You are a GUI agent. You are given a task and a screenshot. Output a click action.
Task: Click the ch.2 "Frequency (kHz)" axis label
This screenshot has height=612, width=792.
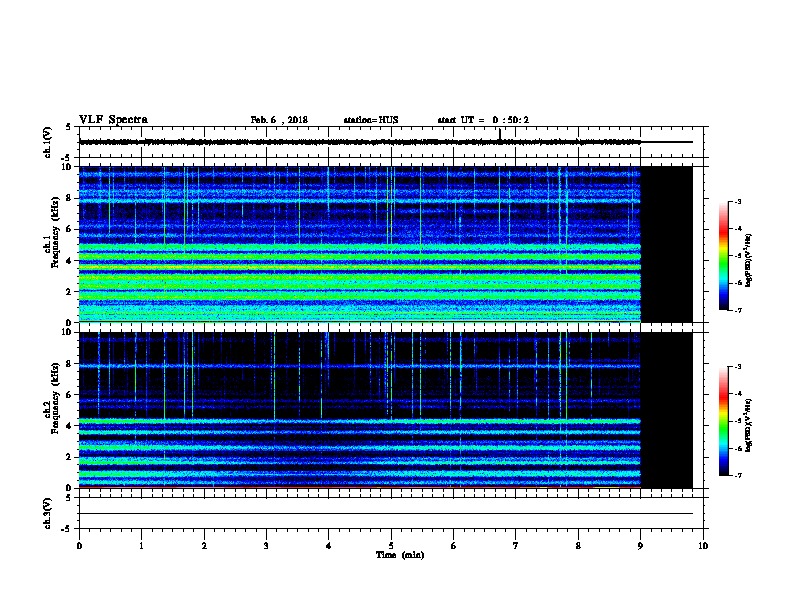pyautogui.click(x=55, y=398)
